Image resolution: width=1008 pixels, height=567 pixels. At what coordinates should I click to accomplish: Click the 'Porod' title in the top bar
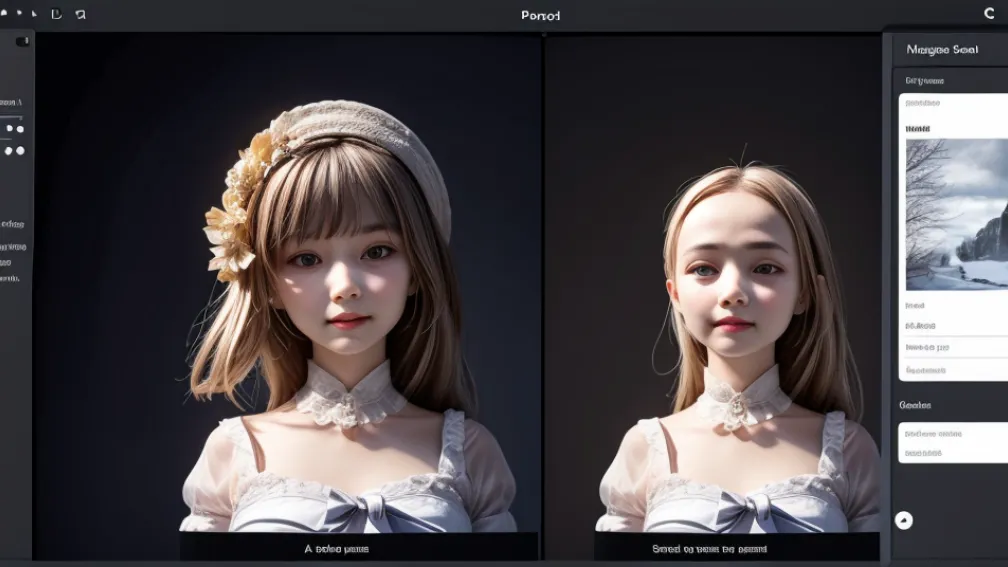tap(541, 15)
